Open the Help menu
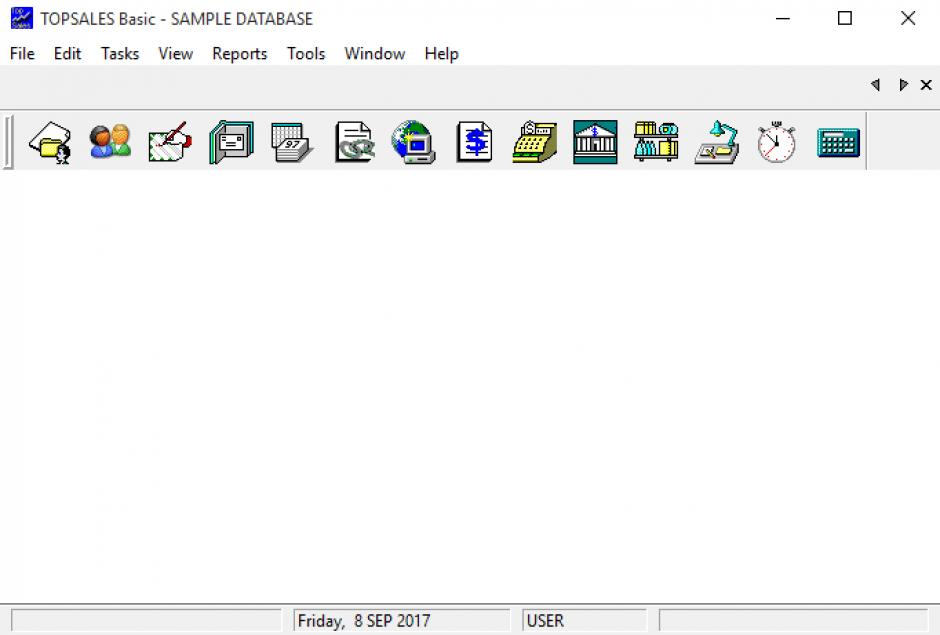 442,54
